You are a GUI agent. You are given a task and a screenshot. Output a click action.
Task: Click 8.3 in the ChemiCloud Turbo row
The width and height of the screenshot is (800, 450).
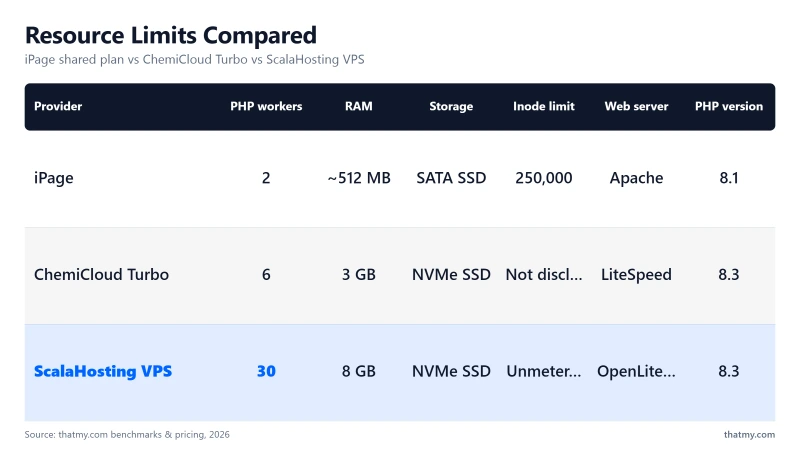pos(729,274)
